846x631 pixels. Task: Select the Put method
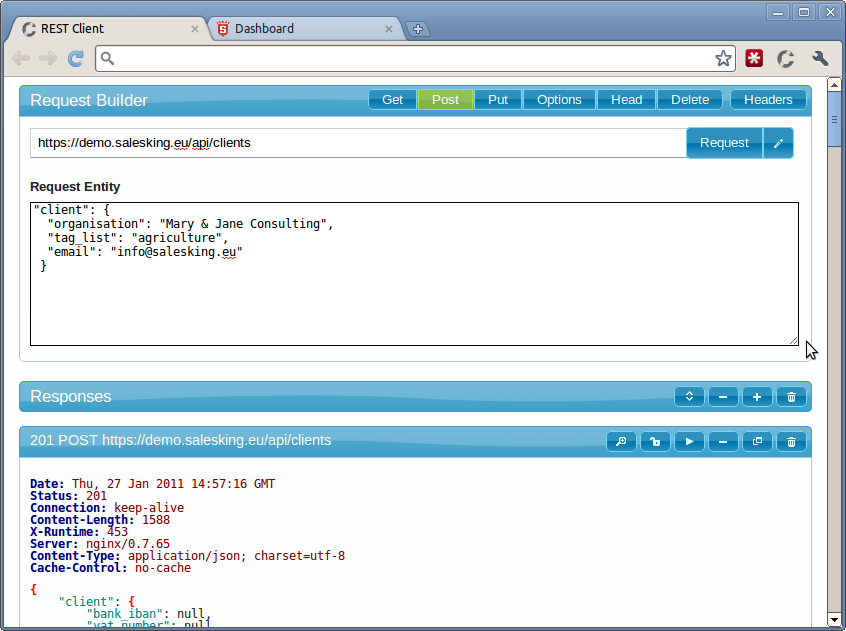497,100
